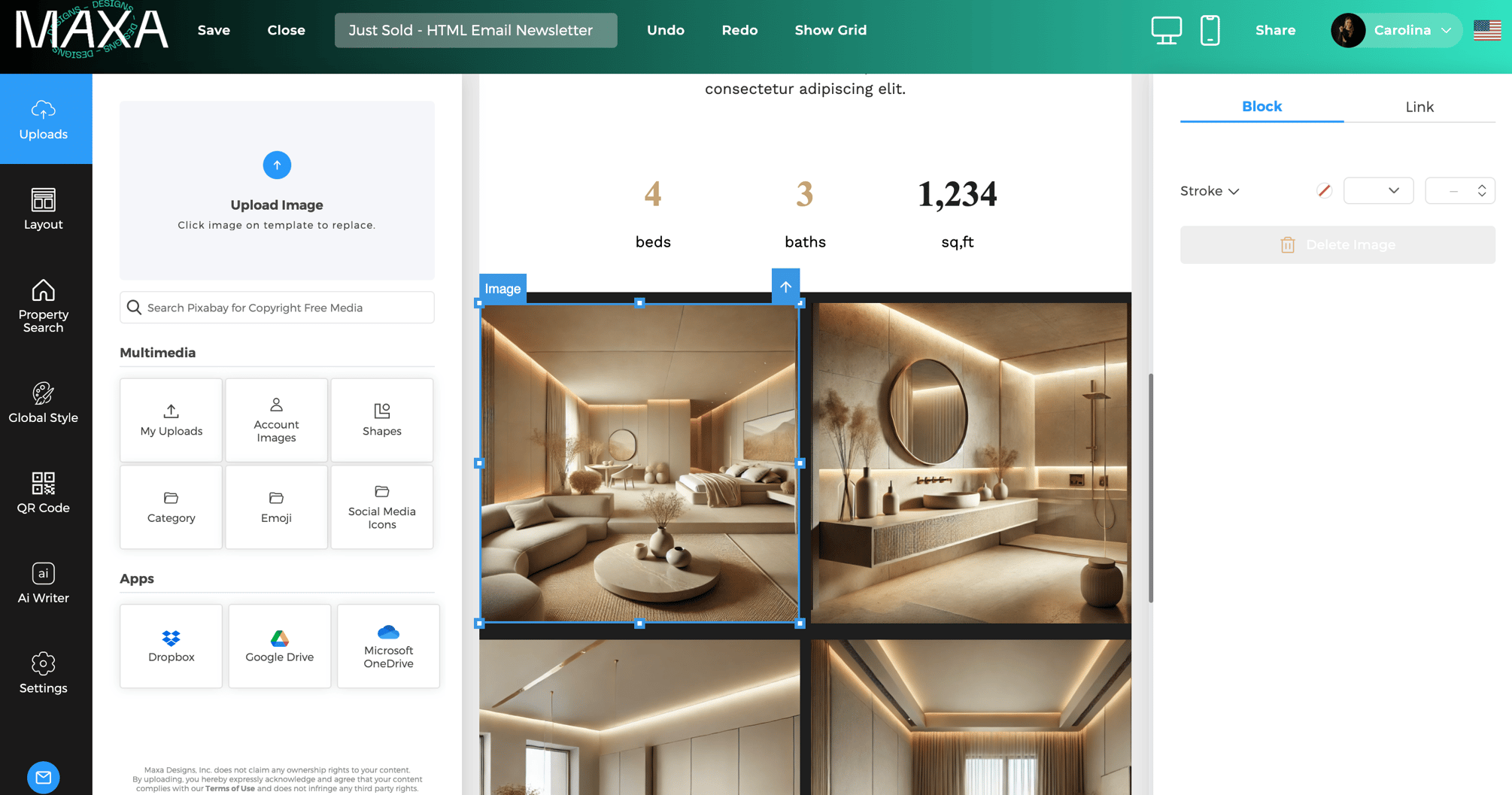Image resolution: width=1512 pixels, height=795 pixels.
Task: Expand the Stroke options
Action: click(x=1209, y=190)
